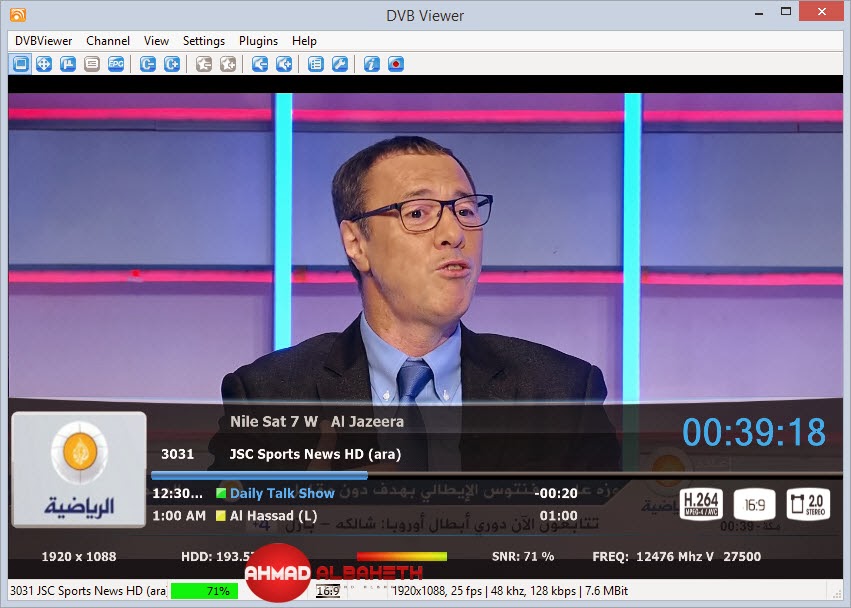Click the 16:9 aspect ratio OSD badge
851x608 pixels.
coord(754,505)
